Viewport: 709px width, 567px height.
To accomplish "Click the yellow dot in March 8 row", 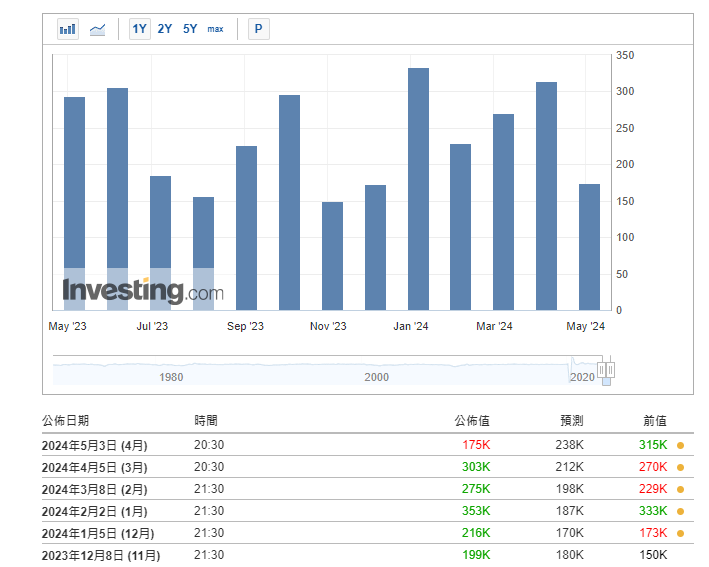I will coord(680,489).
